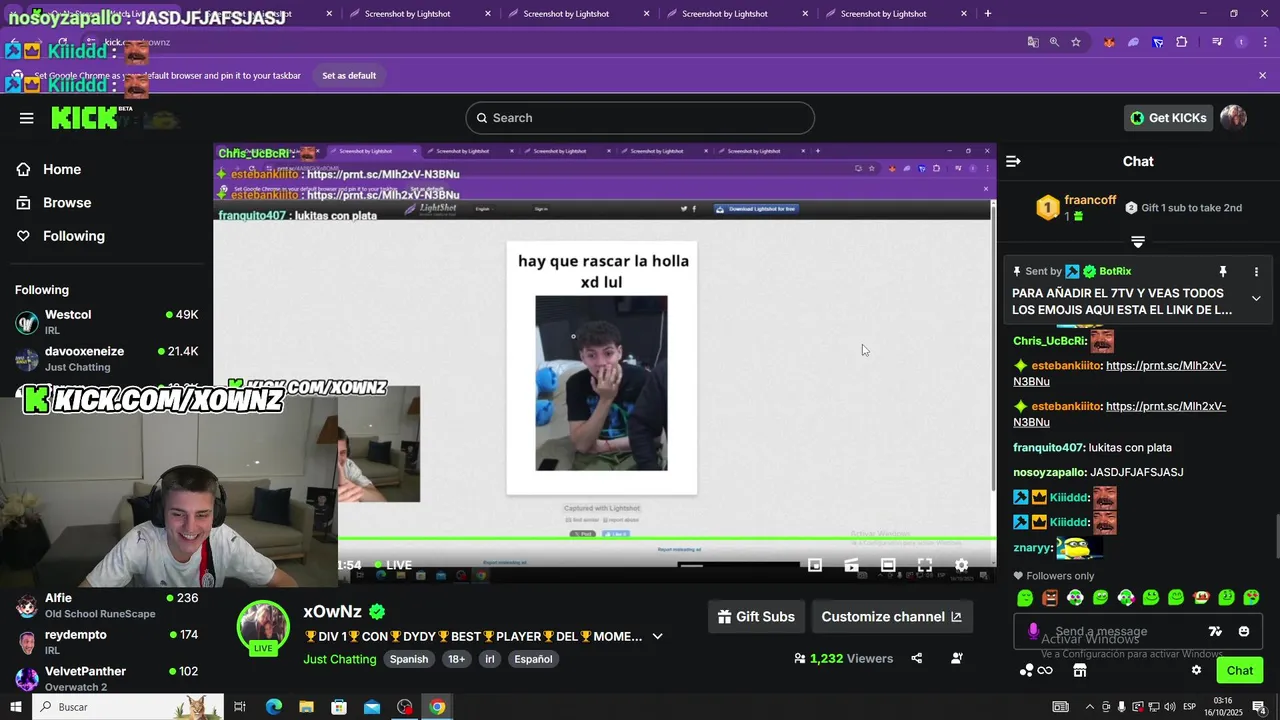This screenshot has height=720, width=1280.
Task: Open mini player picture-in-picture mode
Action: [815, 565]
